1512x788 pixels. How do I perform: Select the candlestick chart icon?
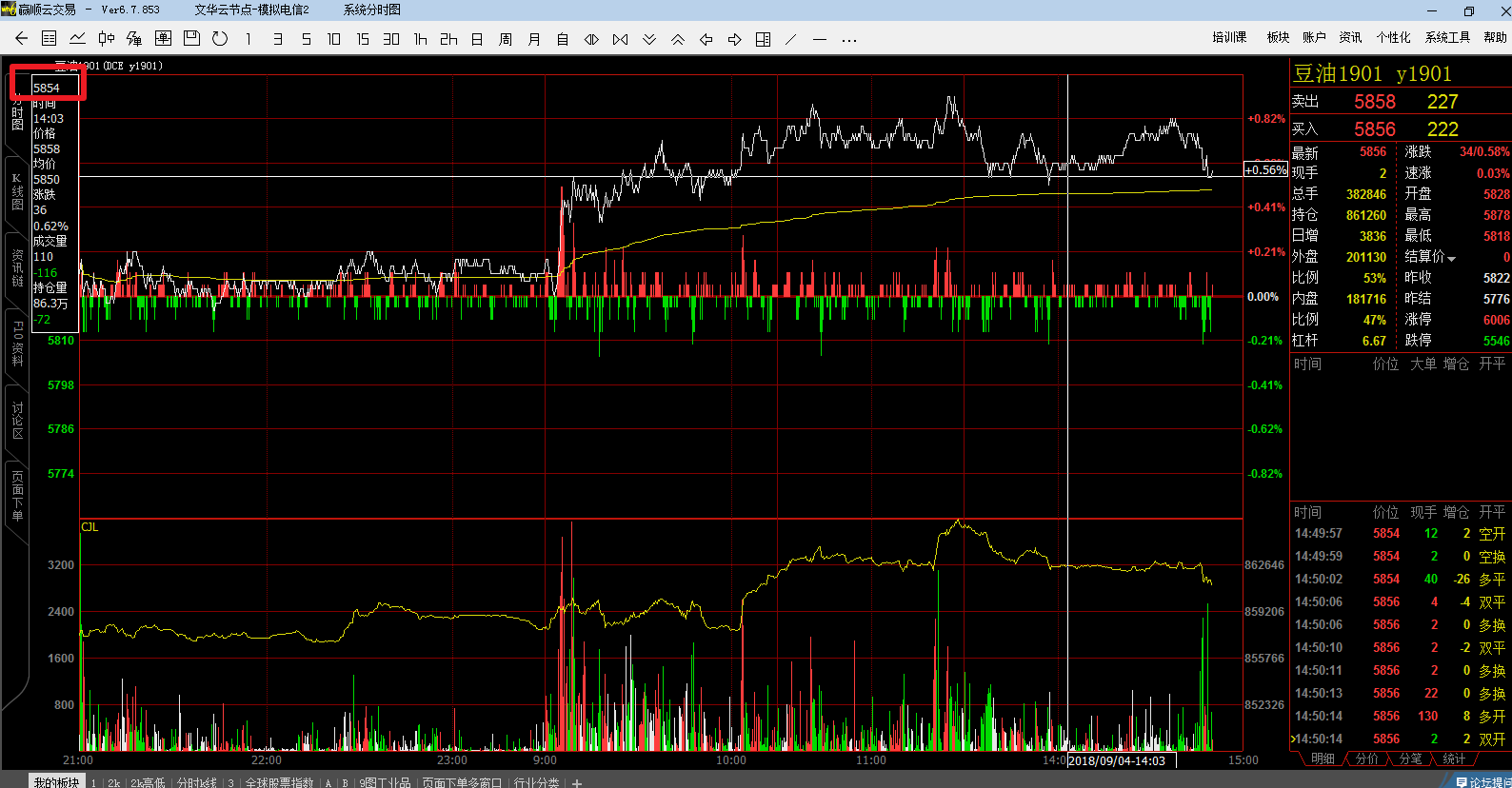click(x=107, y=39)
